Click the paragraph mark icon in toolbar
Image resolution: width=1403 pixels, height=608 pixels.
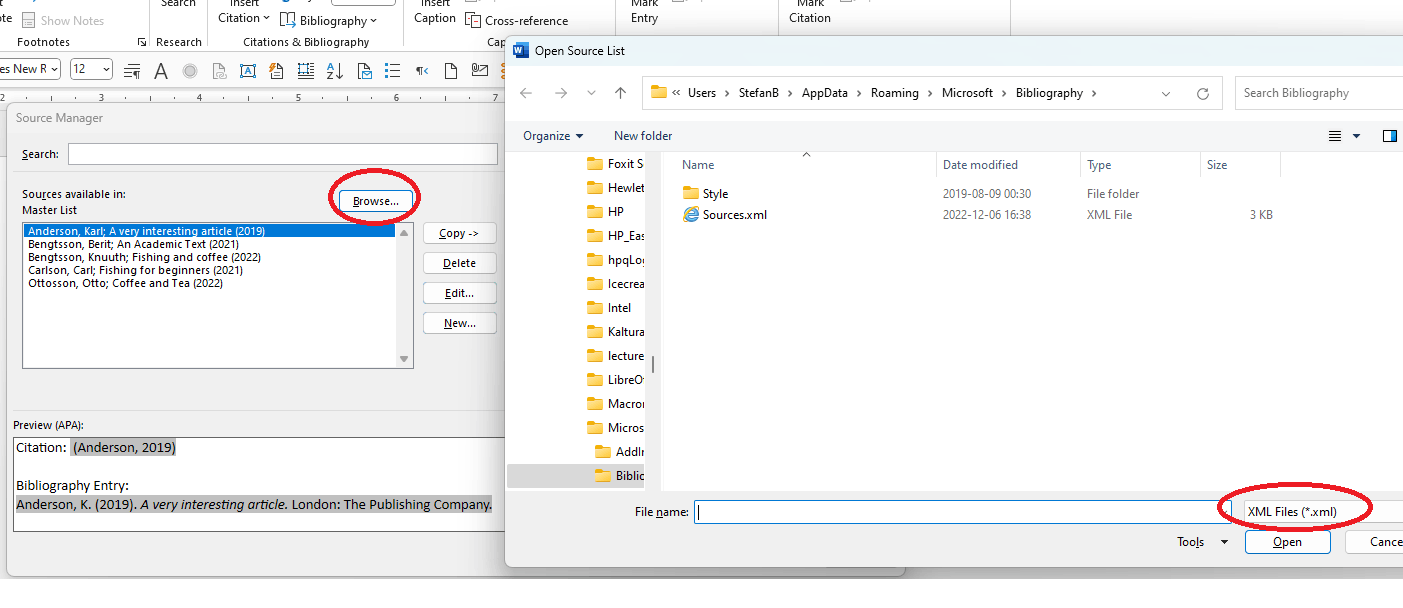pyautogui.click(x=422, y=70)
